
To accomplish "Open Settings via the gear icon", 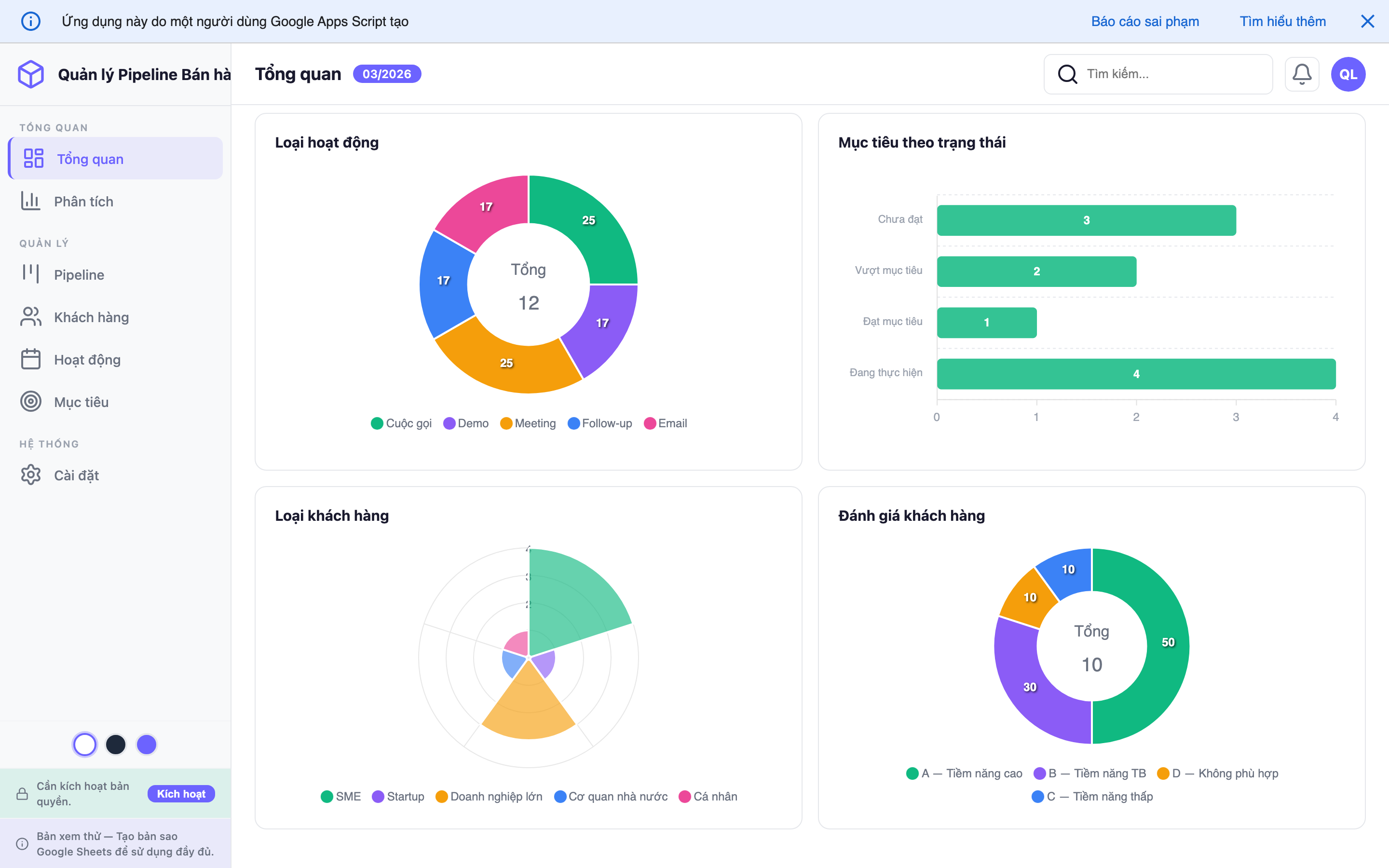I will (x=31, y=475).
